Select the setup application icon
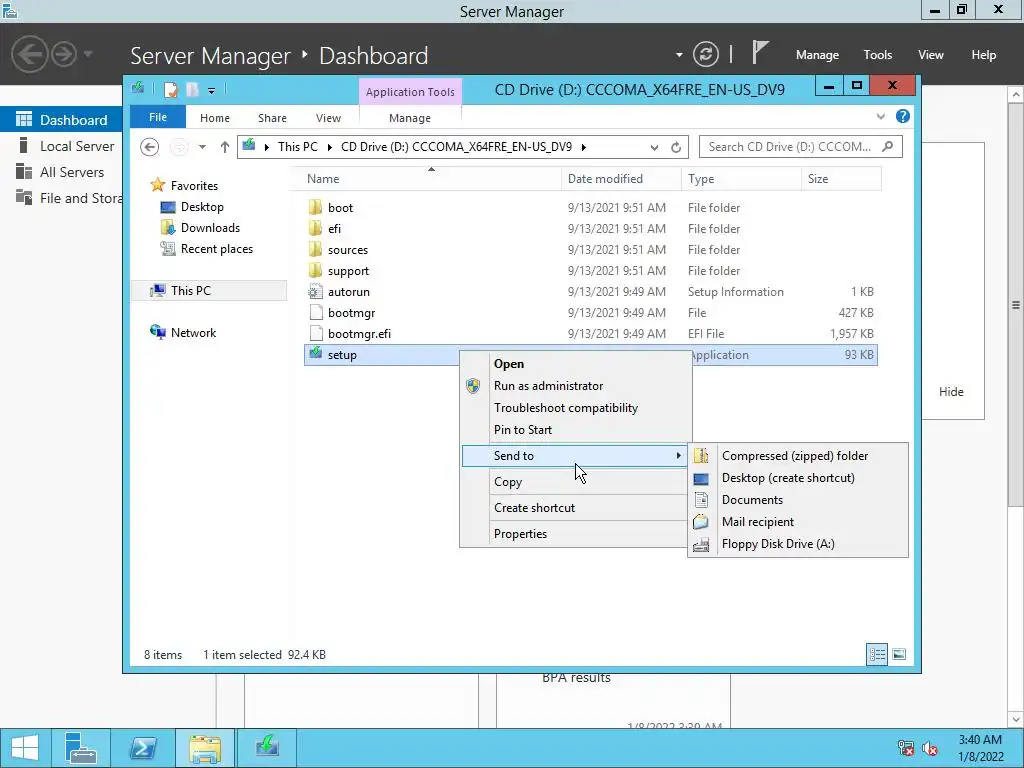 (x=315, y=354)
